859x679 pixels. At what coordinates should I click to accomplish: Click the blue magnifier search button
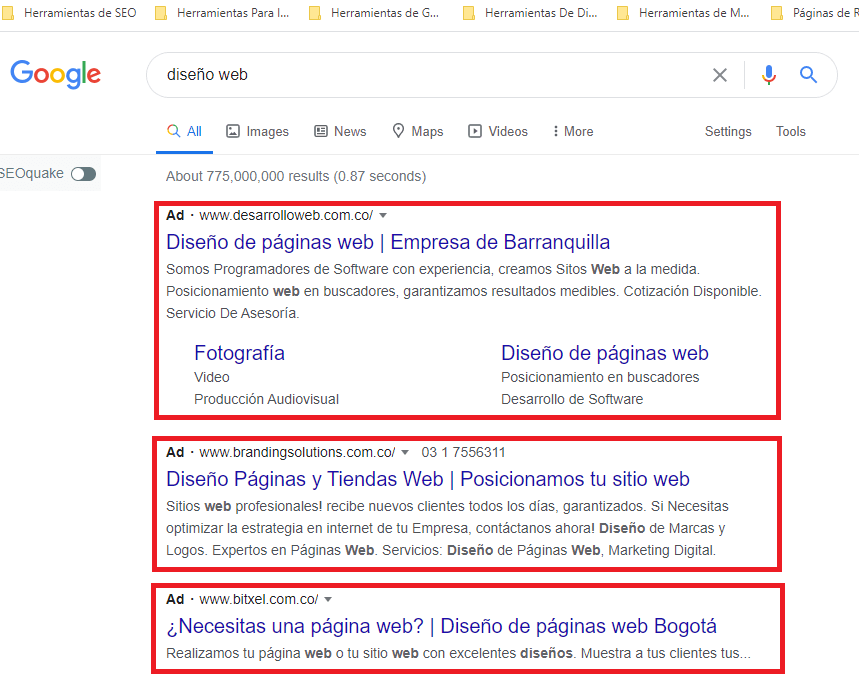pyautogui.click(x=809, y=75)
